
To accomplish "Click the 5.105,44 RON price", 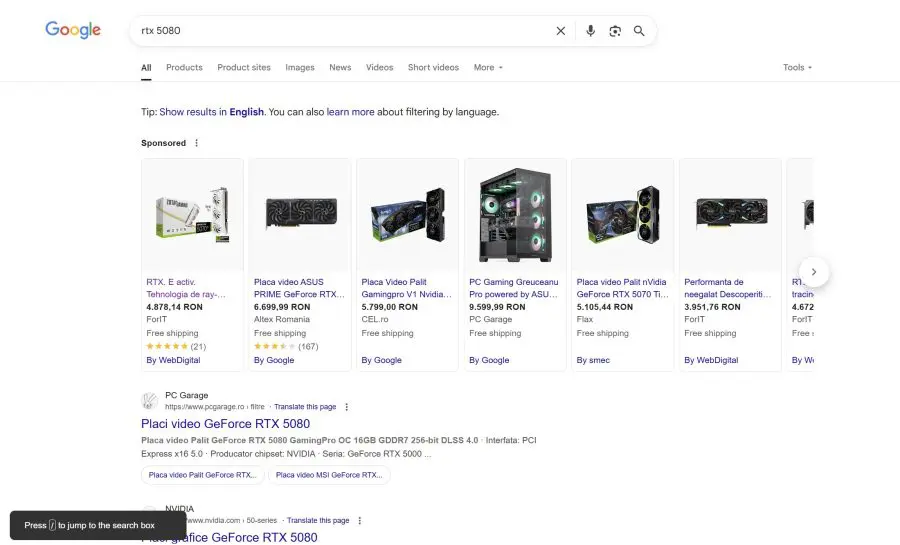I will click(605, 307).
